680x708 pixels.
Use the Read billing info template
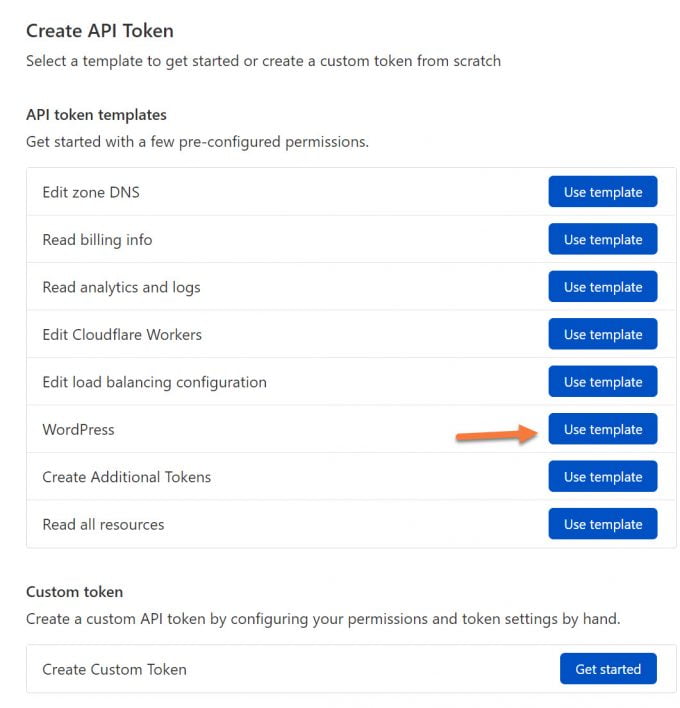click(602, 240)
